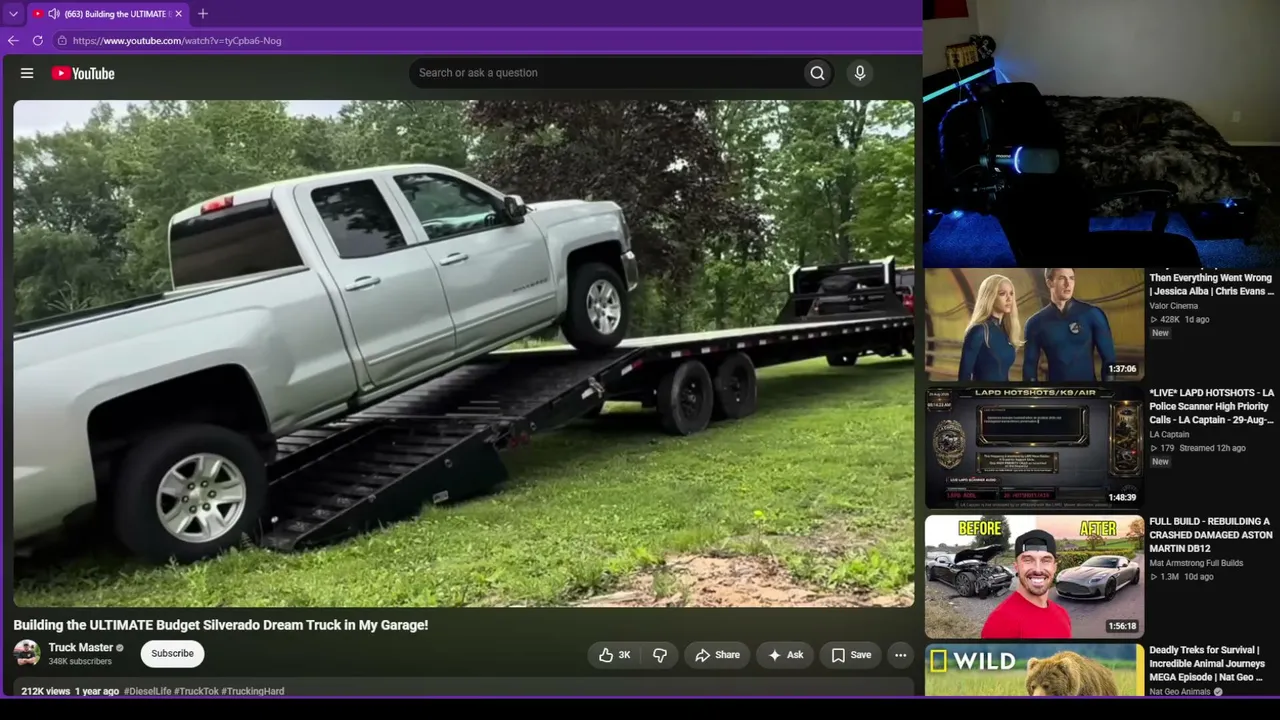Open the YouTube guide hamburger menu
The height and width of the screenshot is (720, 1280).
point(27,73)
